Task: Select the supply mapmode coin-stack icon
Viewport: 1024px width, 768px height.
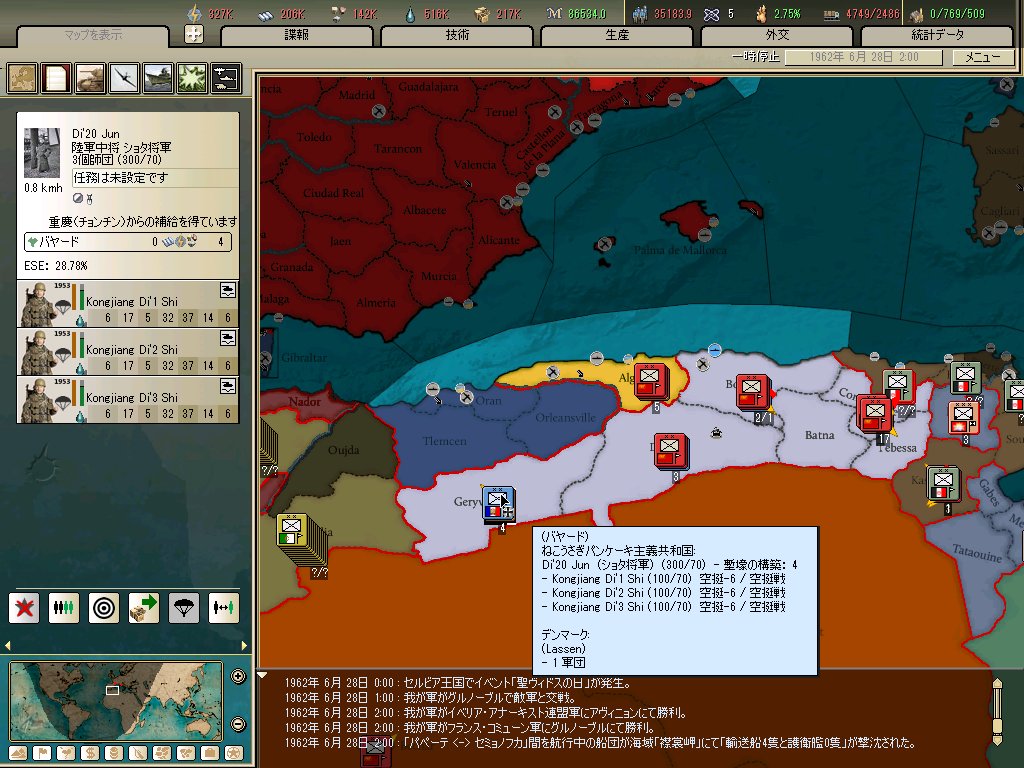Action: tap(114, 754)
